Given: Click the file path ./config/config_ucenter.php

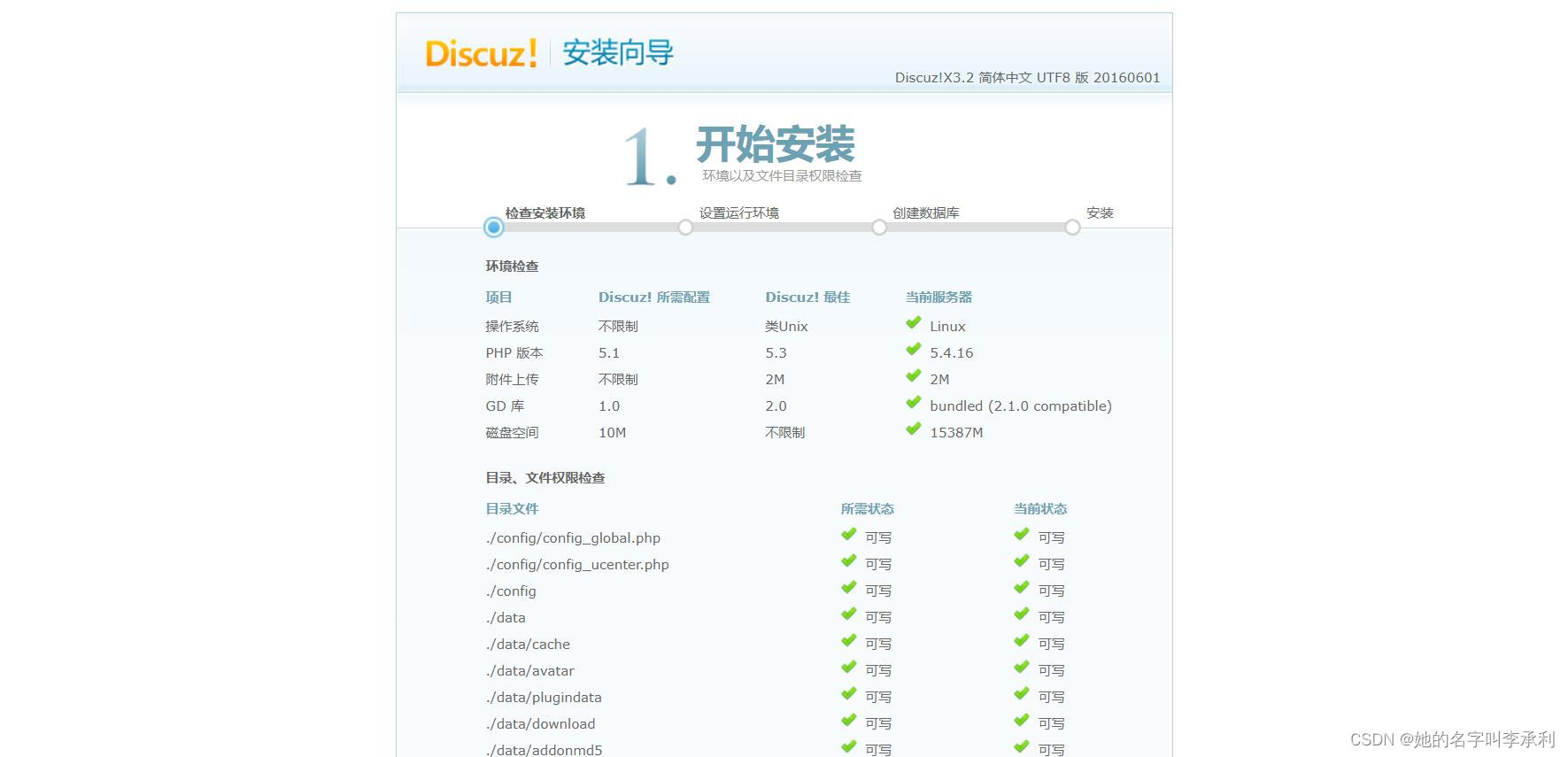Looking at the screenshot, I should (577, 564).
